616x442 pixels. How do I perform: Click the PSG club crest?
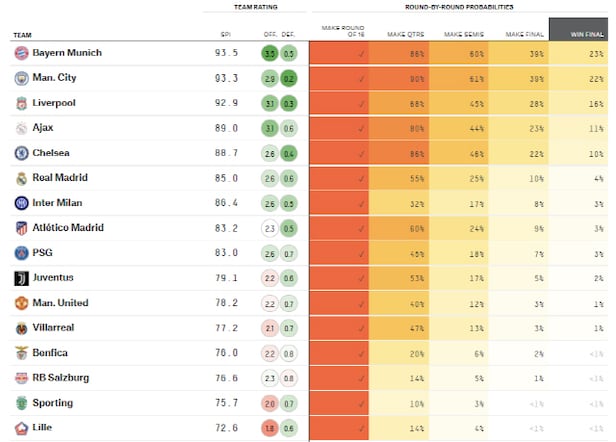[x=21, y=253]
